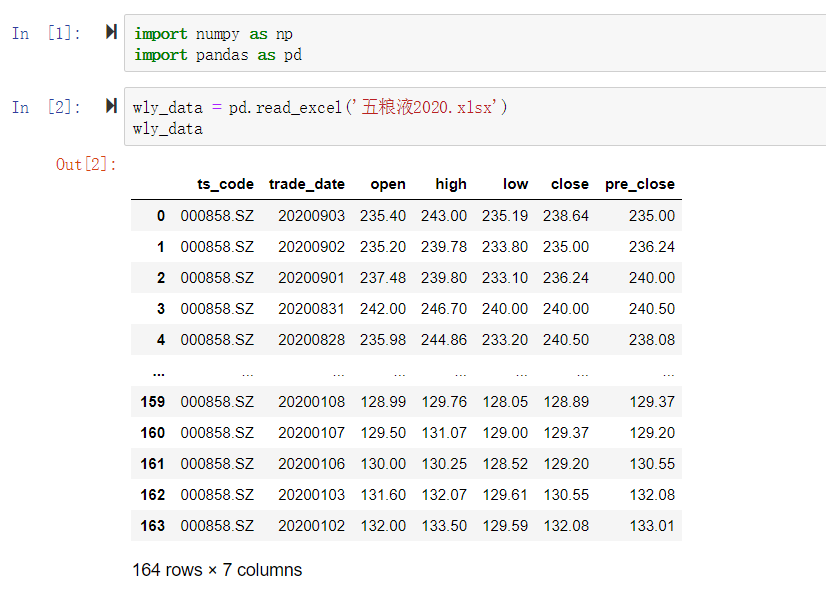Select row index 163 label
Image resolution: width=826 pixels, height=590 pixels.
tap(153, 526)
